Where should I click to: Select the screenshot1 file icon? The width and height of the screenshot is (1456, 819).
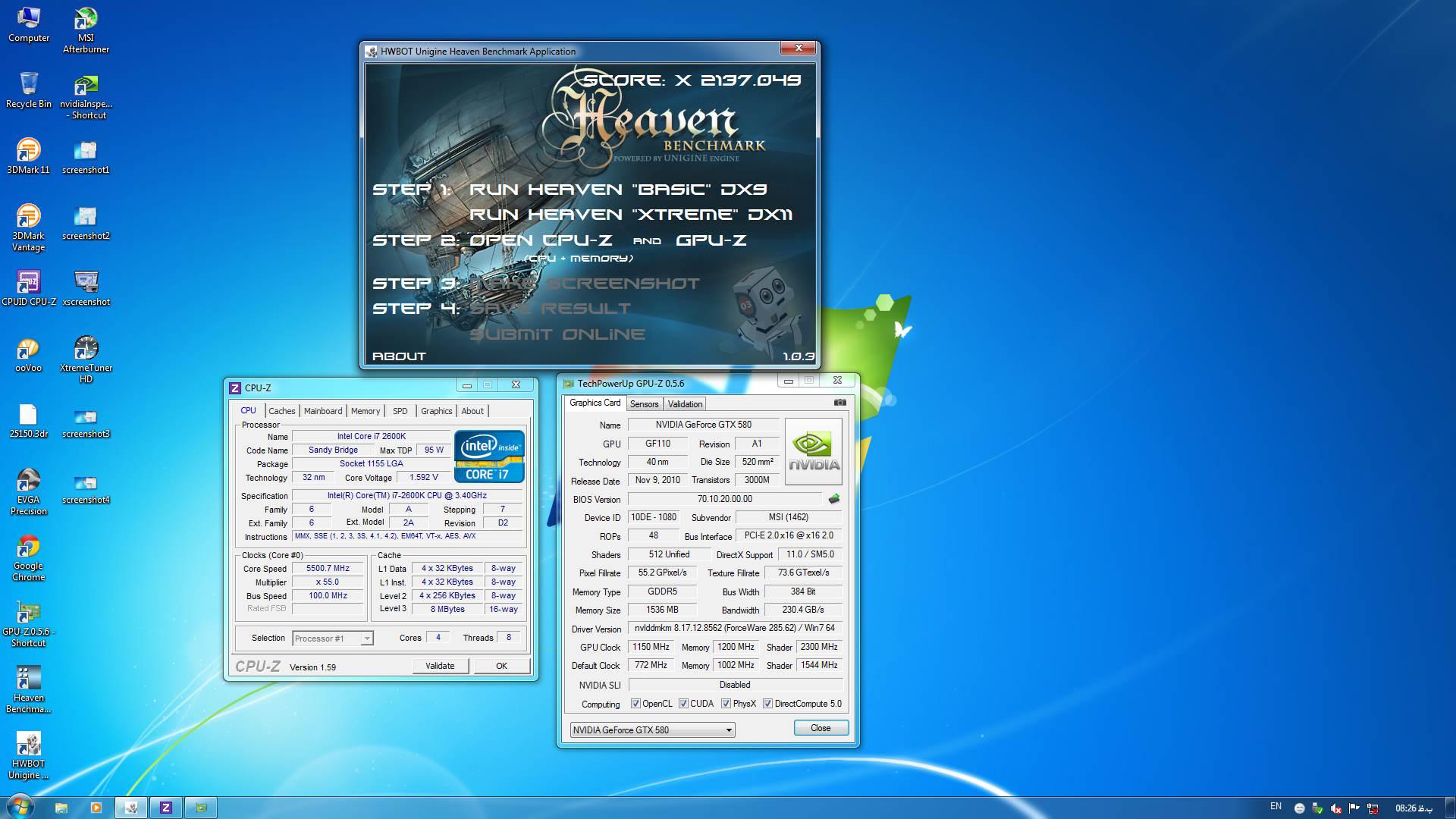(x=86, y=156)
